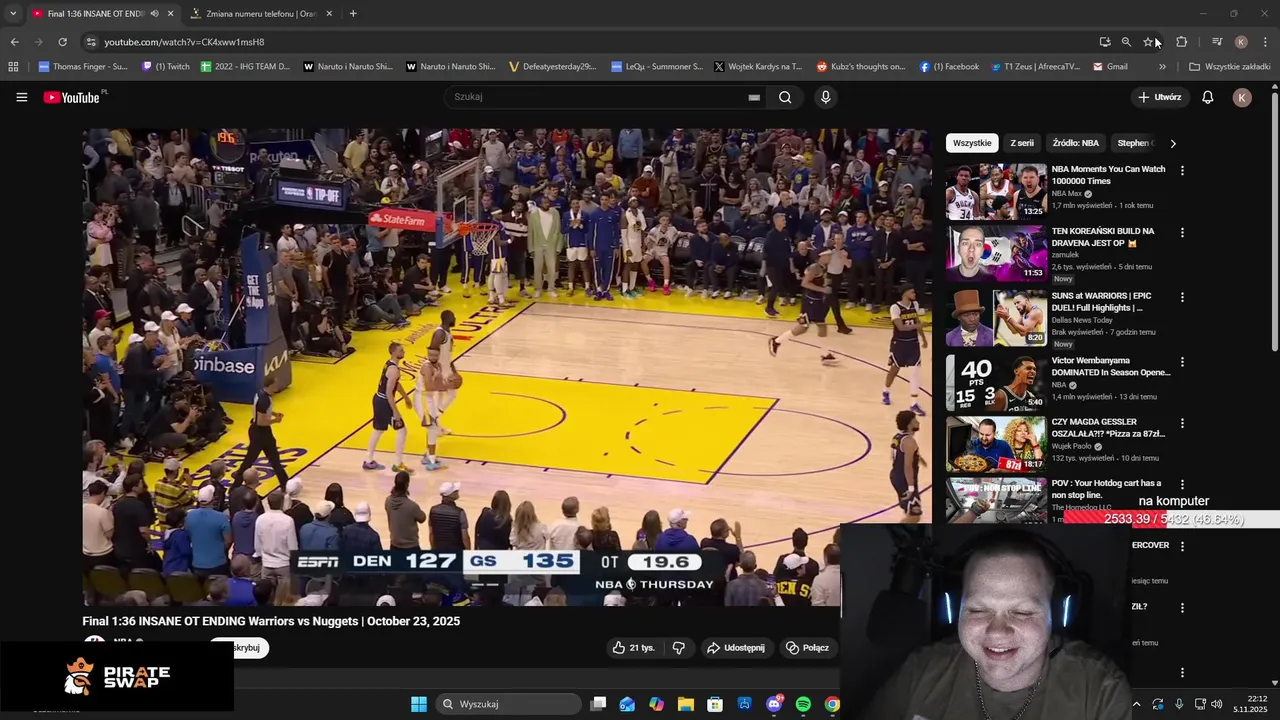
Task: Open the YouTube account avatar menu
Action: click(1242, 97)
